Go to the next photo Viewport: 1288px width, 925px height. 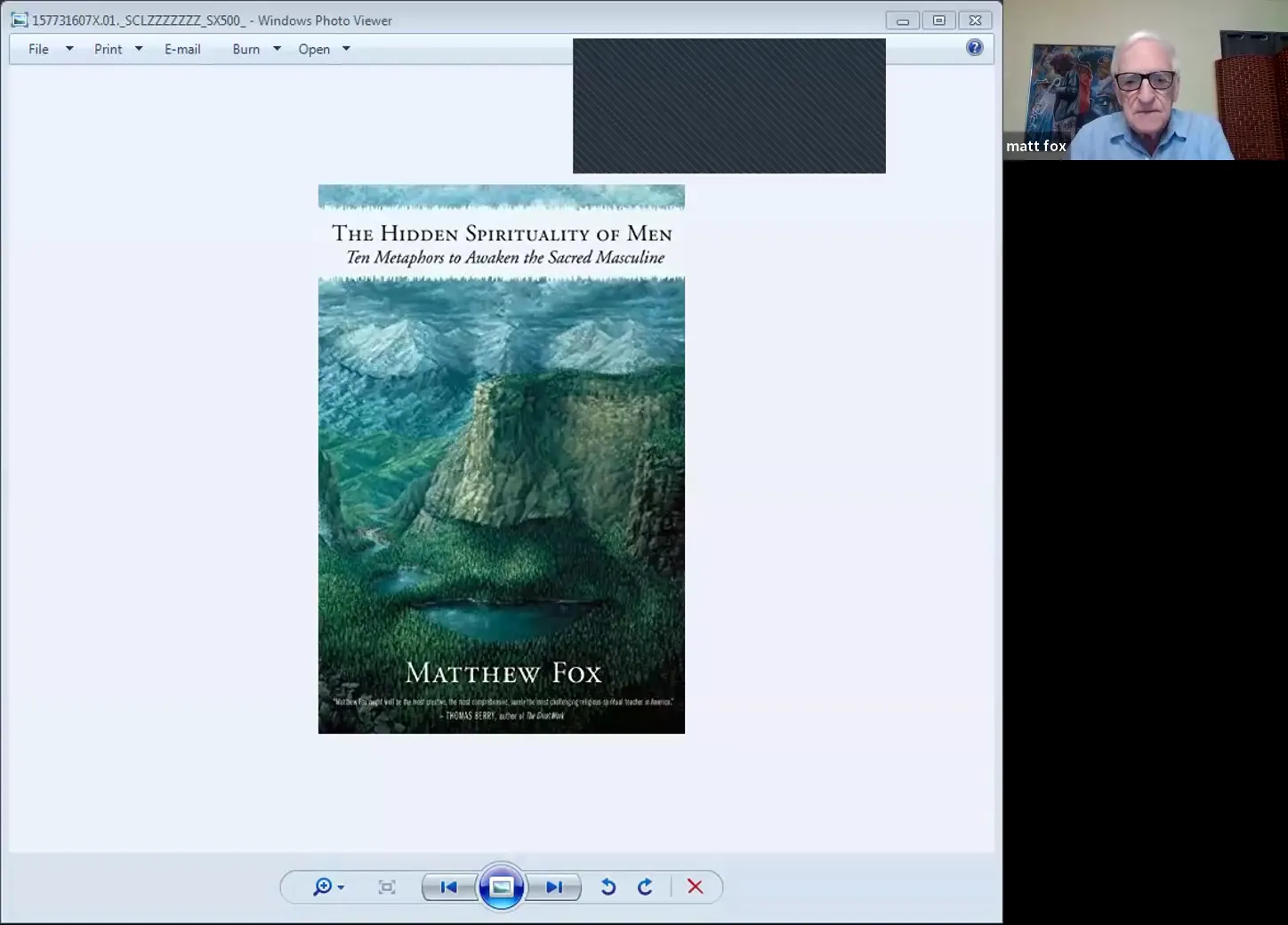tap(554, 887)
